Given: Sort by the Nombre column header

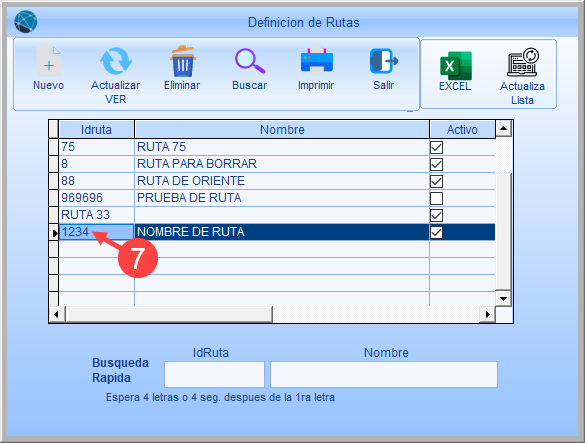Looking at the screenshot, I should (x=282, y=130).
